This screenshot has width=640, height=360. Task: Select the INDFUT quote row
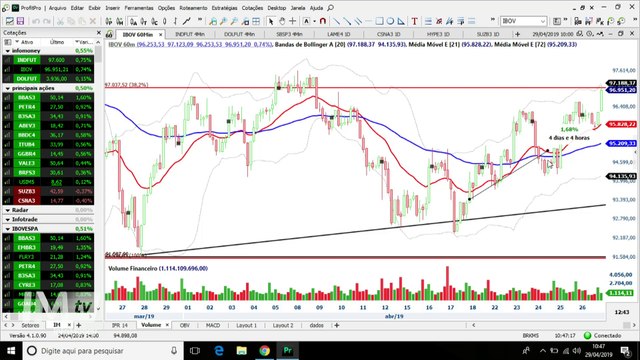(x=48, y=60)
